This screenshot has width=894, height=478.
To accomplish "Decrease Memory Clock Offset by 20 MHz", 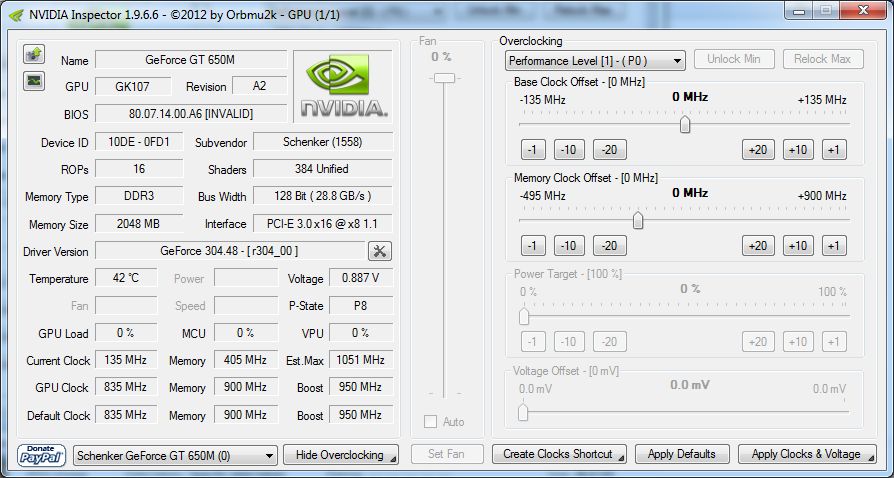I will 609,246.
